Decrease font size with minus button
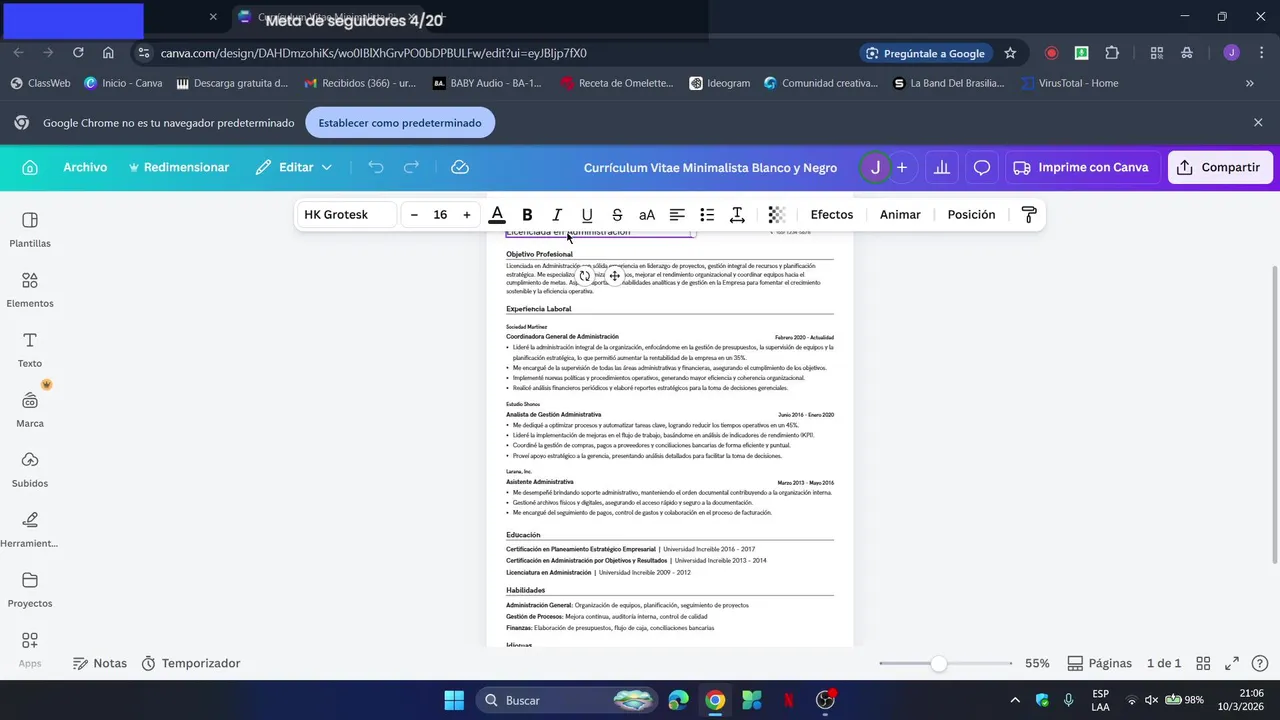This screenshot has height=720, width=1280. click(414, 215)
